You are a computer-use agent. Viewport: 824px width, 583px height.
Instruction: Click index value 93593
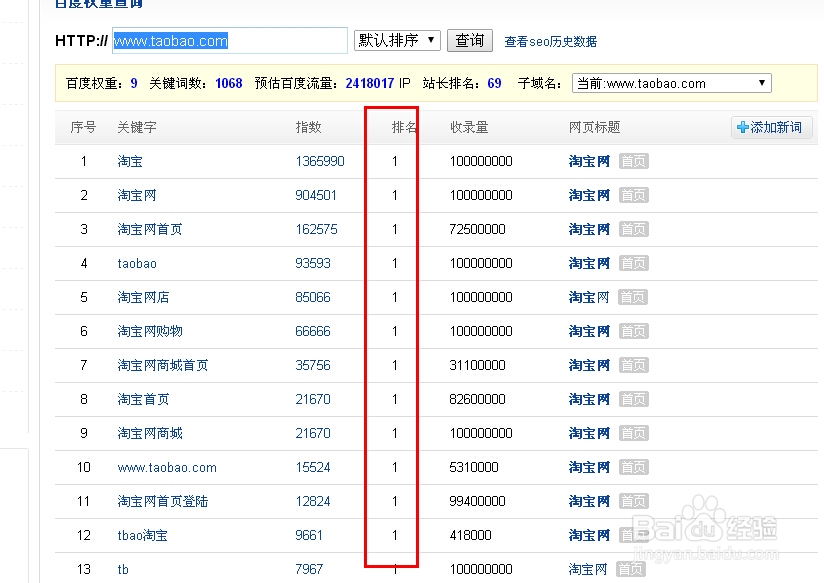[x=313, y=263]
